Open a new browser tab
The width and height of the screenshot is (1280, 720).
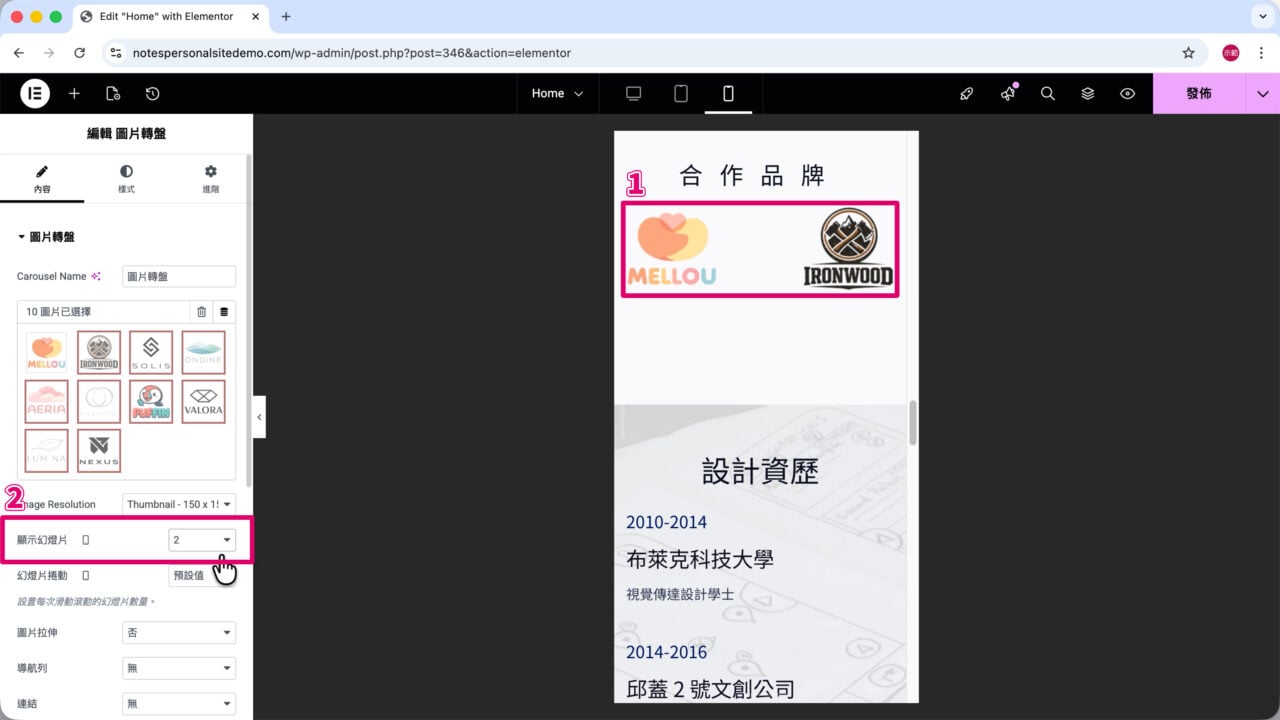click(x=286, y=16)
